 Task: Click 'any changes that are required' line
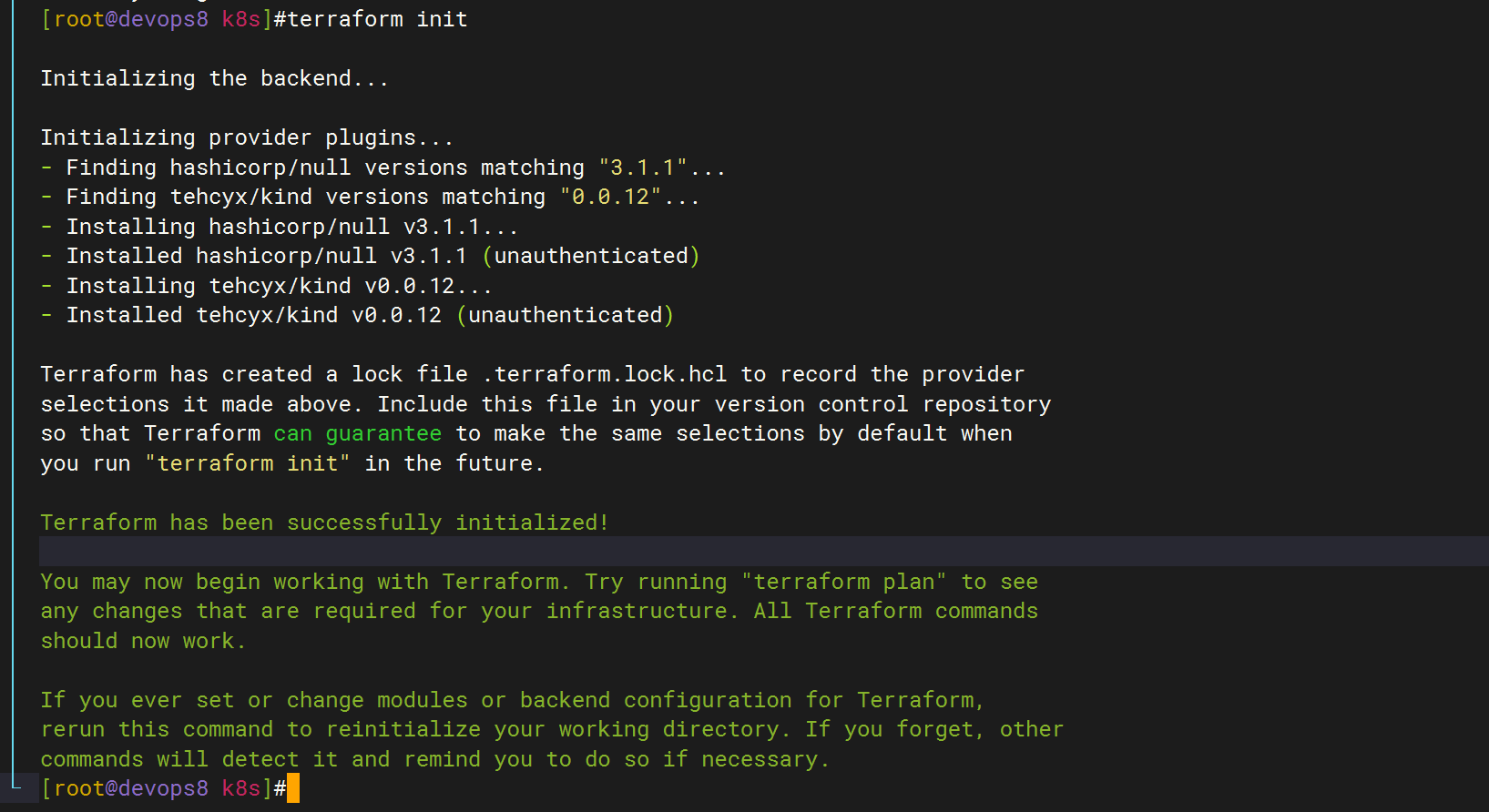(x=540, y=611)
